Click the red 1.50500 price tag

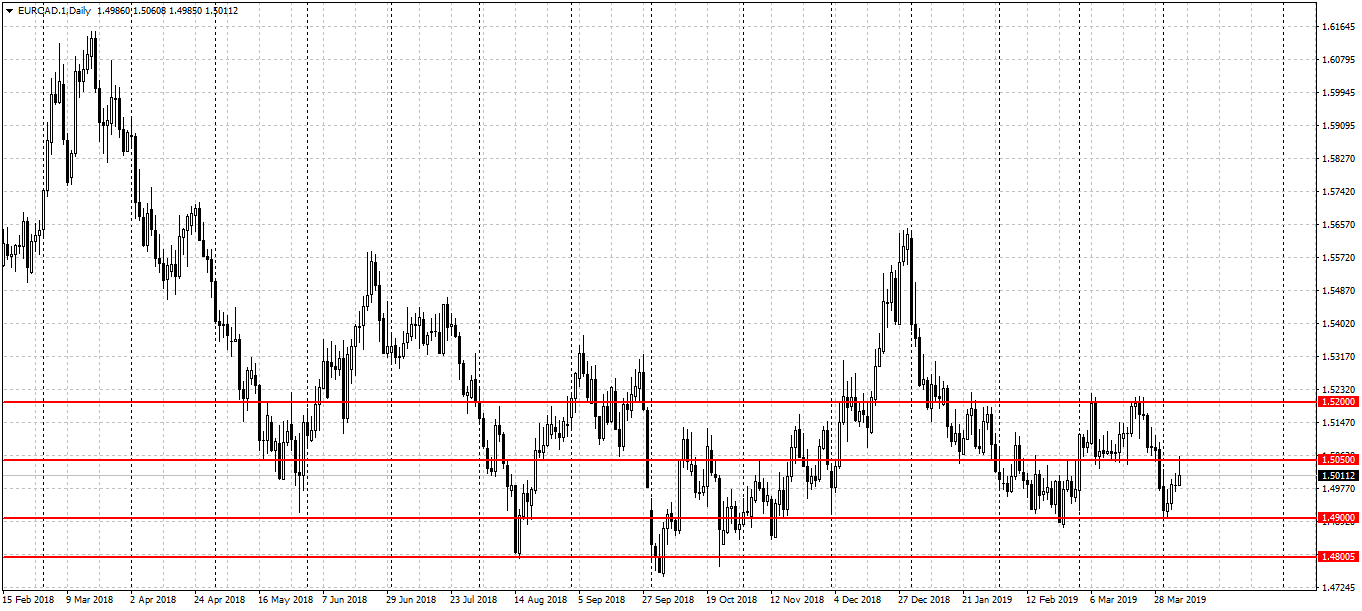(1338, 460)
